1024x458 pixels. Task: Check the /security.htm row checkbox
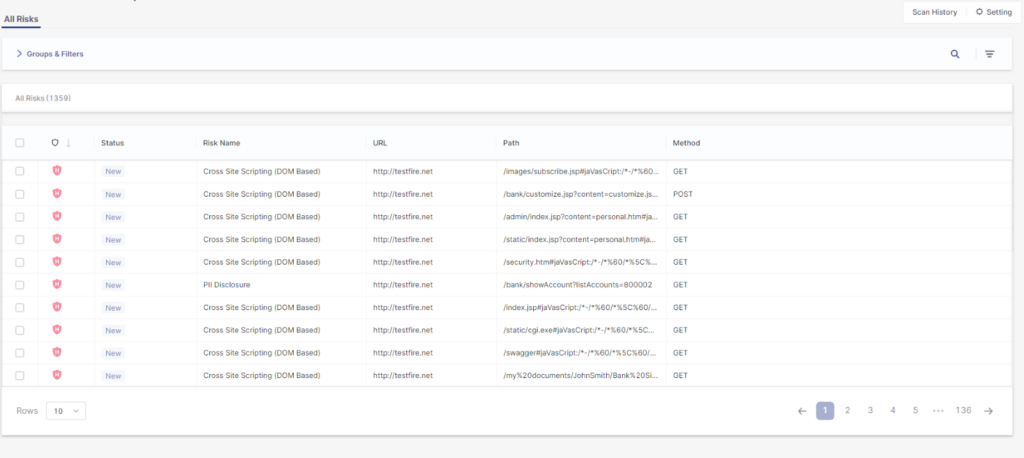(20, 262)
